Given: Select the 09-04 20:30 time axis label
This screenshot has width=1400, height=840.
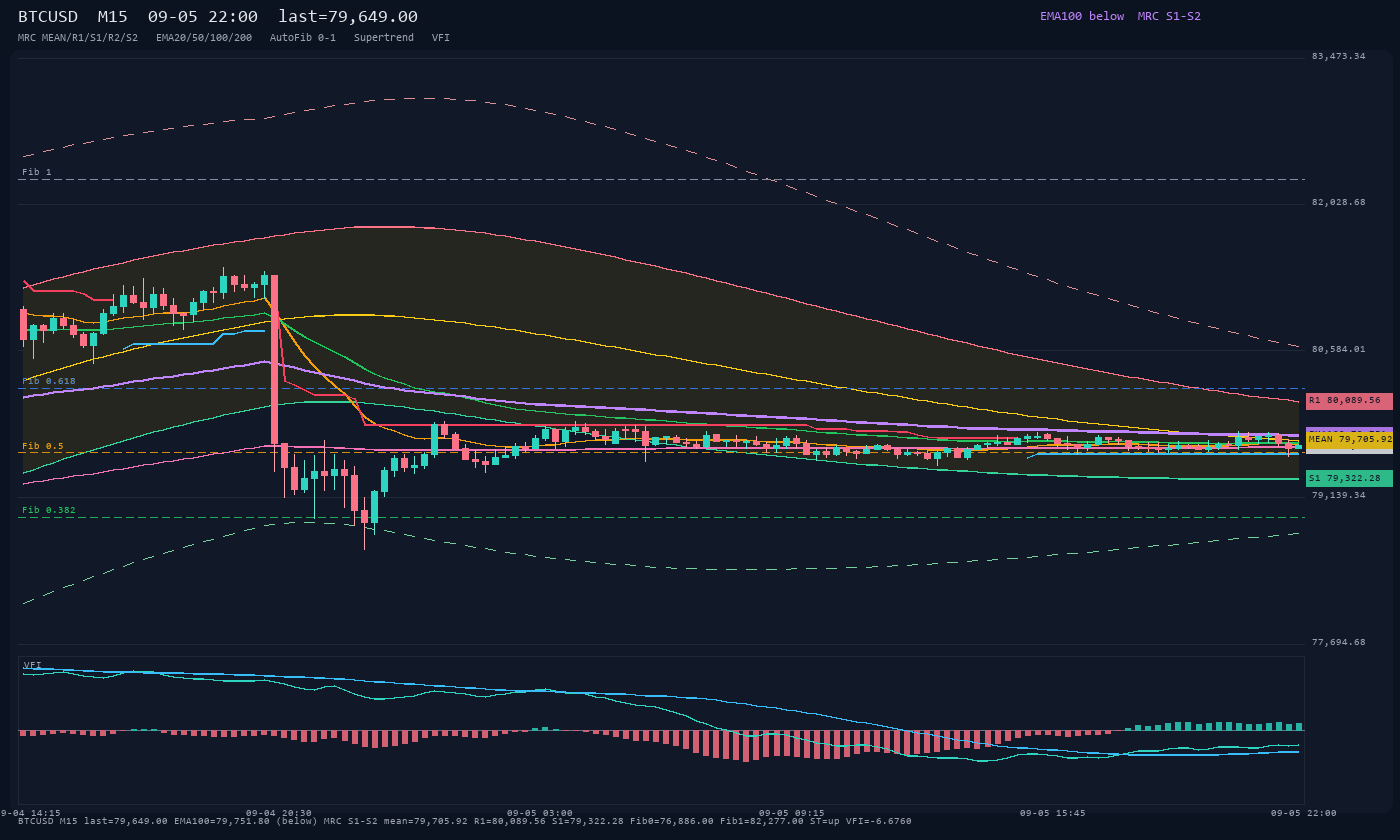Looking at the screenshot, I should coord(278,813).
